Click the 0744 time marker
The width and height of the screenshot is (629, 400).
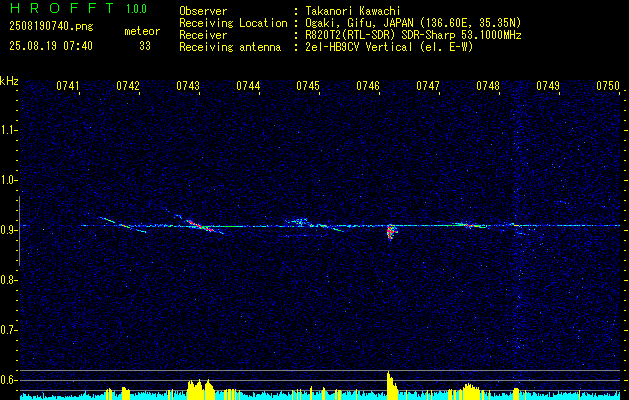(248, 86)
